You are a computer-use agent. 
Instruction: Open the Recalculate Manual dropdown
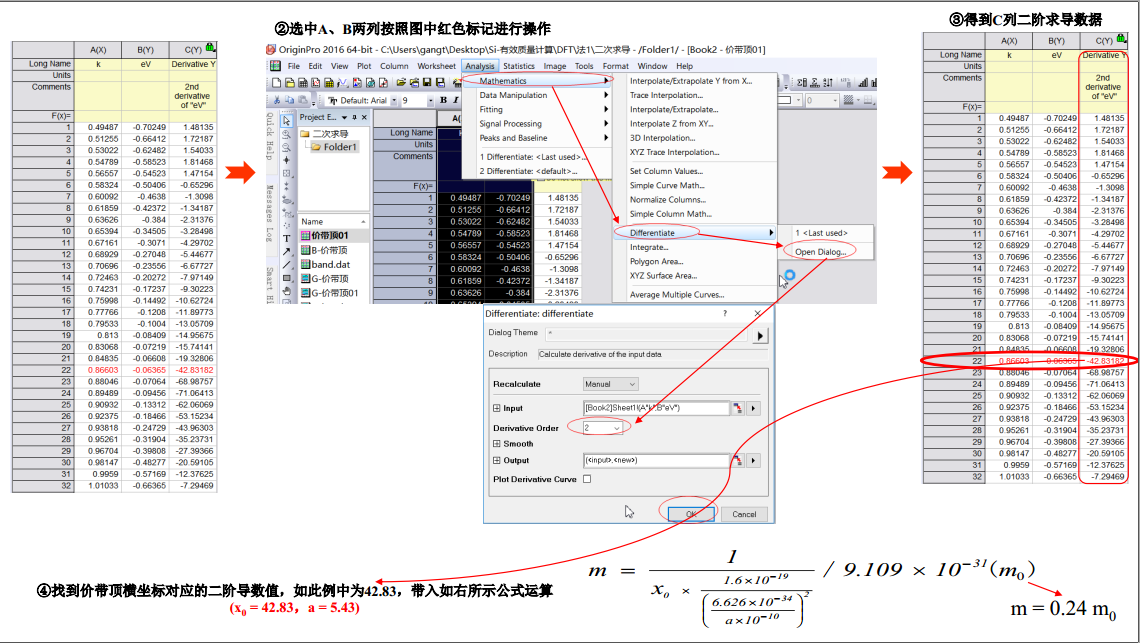[610, 383]
